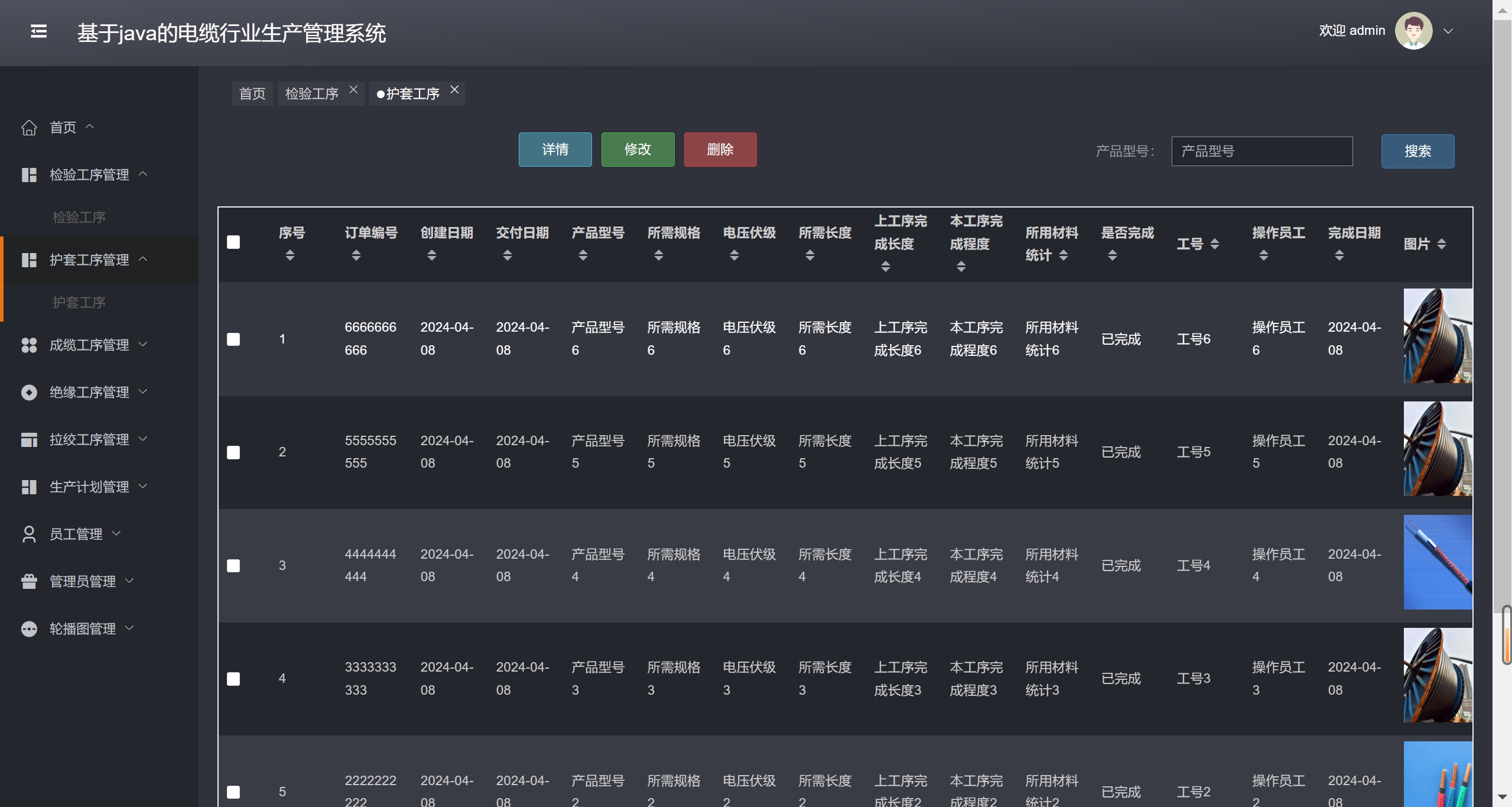Viewport: 1512px width, 807px height.
Task: Sort by 电压伏级 column arrows
Action: [734, 255]
